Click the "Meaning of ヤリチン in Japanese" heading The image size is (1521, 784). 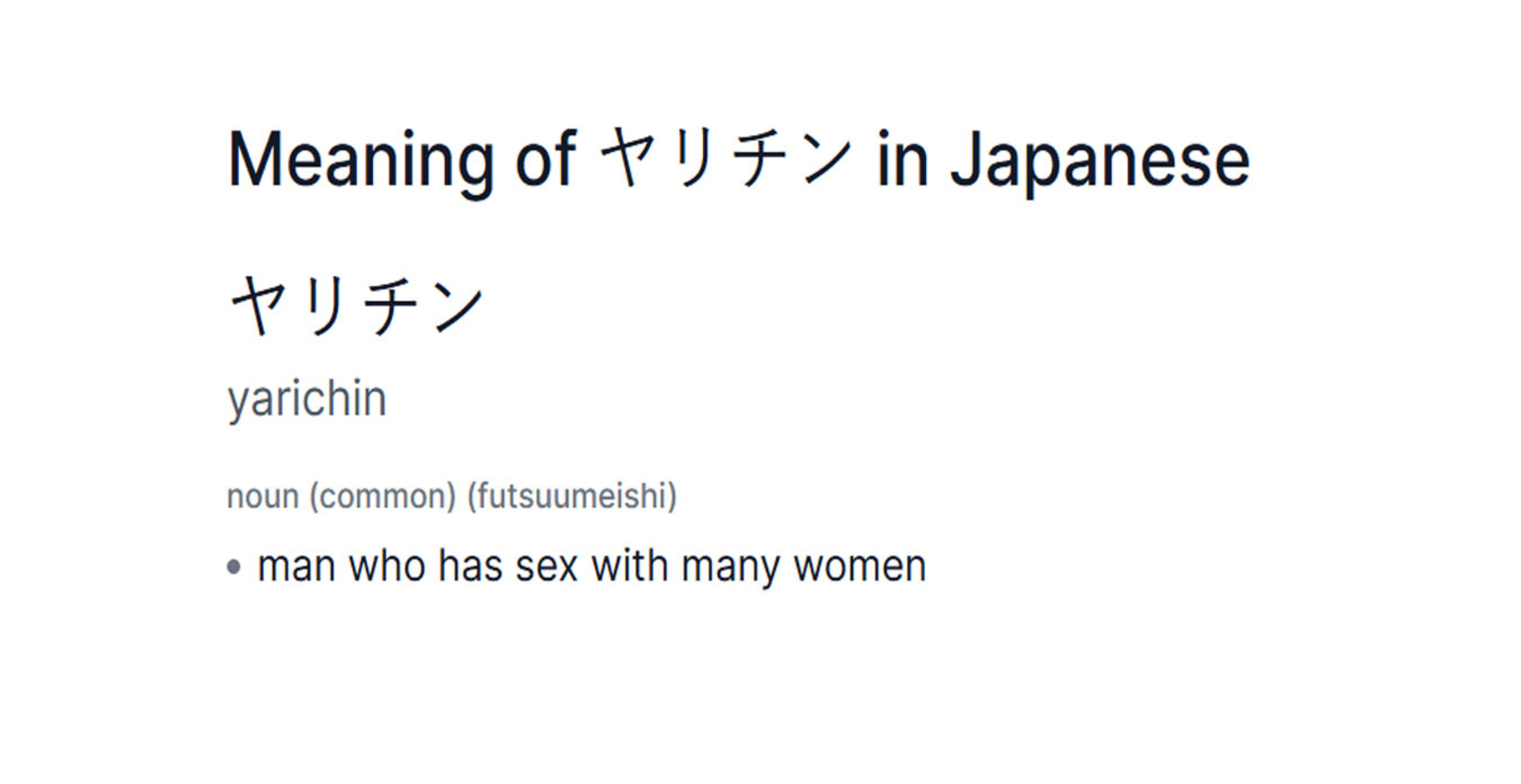pos(738,160)
